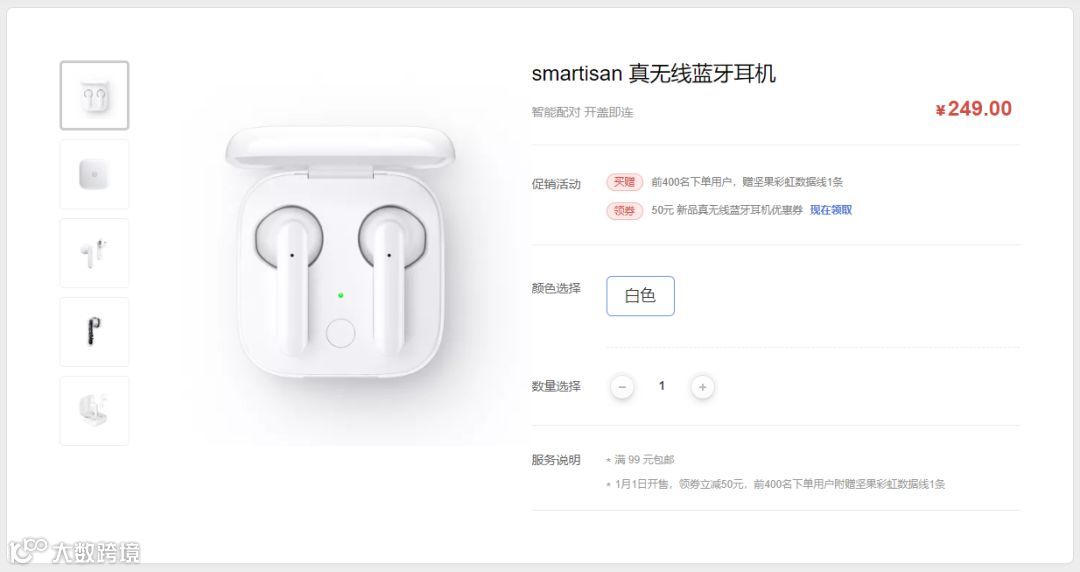Image resolution: width=1080 pixels, height=572 pixels.
Task: View second thumbnail showing closed case
Action: coord(94,174)
